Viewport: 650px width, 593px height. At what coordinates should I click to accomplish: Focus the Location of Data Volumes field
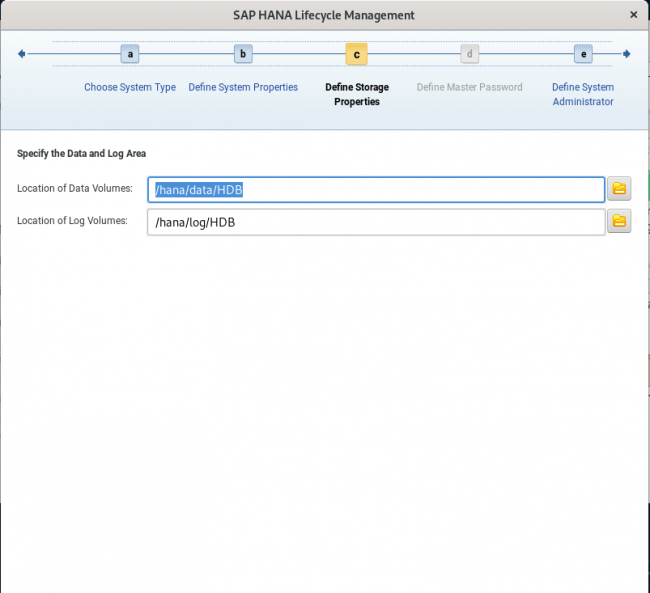pos(376,190)
